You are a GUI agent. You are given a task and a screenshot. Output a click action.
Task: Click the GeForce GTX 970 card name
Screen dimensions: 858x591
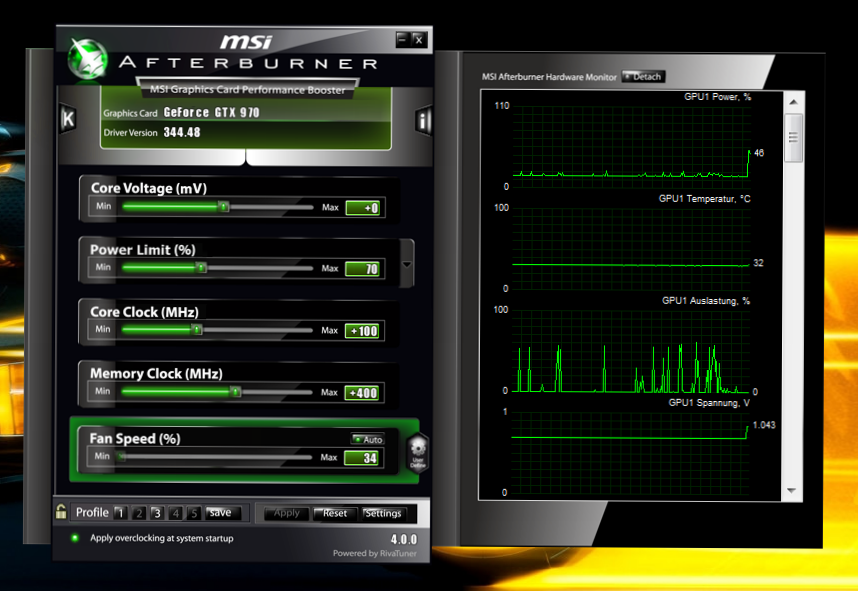tap(211, 113)
